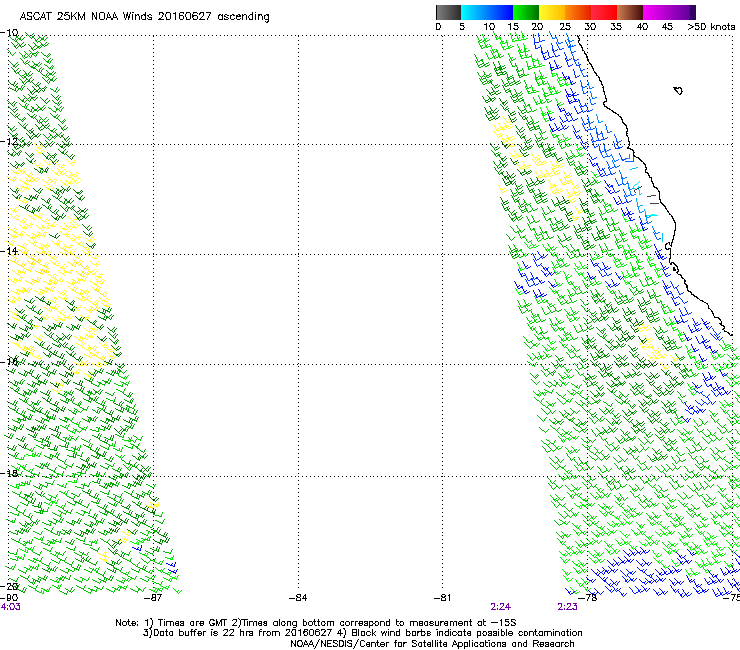This screenshot has height=650, width=740.
Task: Click the -84 longitude label
Action: [298, 598]
